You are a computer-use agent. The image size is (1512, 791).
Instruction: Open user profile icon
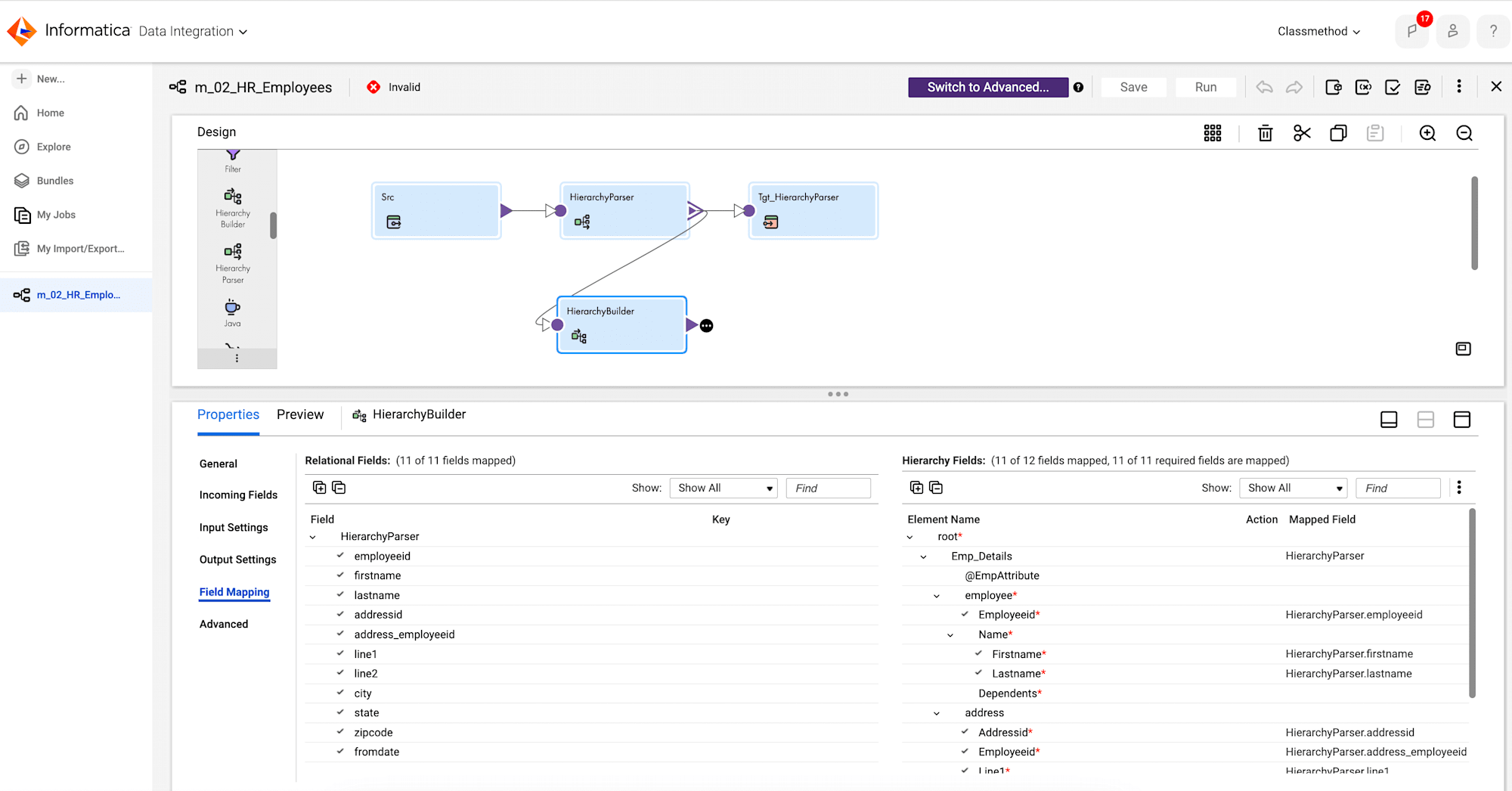pyautogui.click(x=1452, y=31)
